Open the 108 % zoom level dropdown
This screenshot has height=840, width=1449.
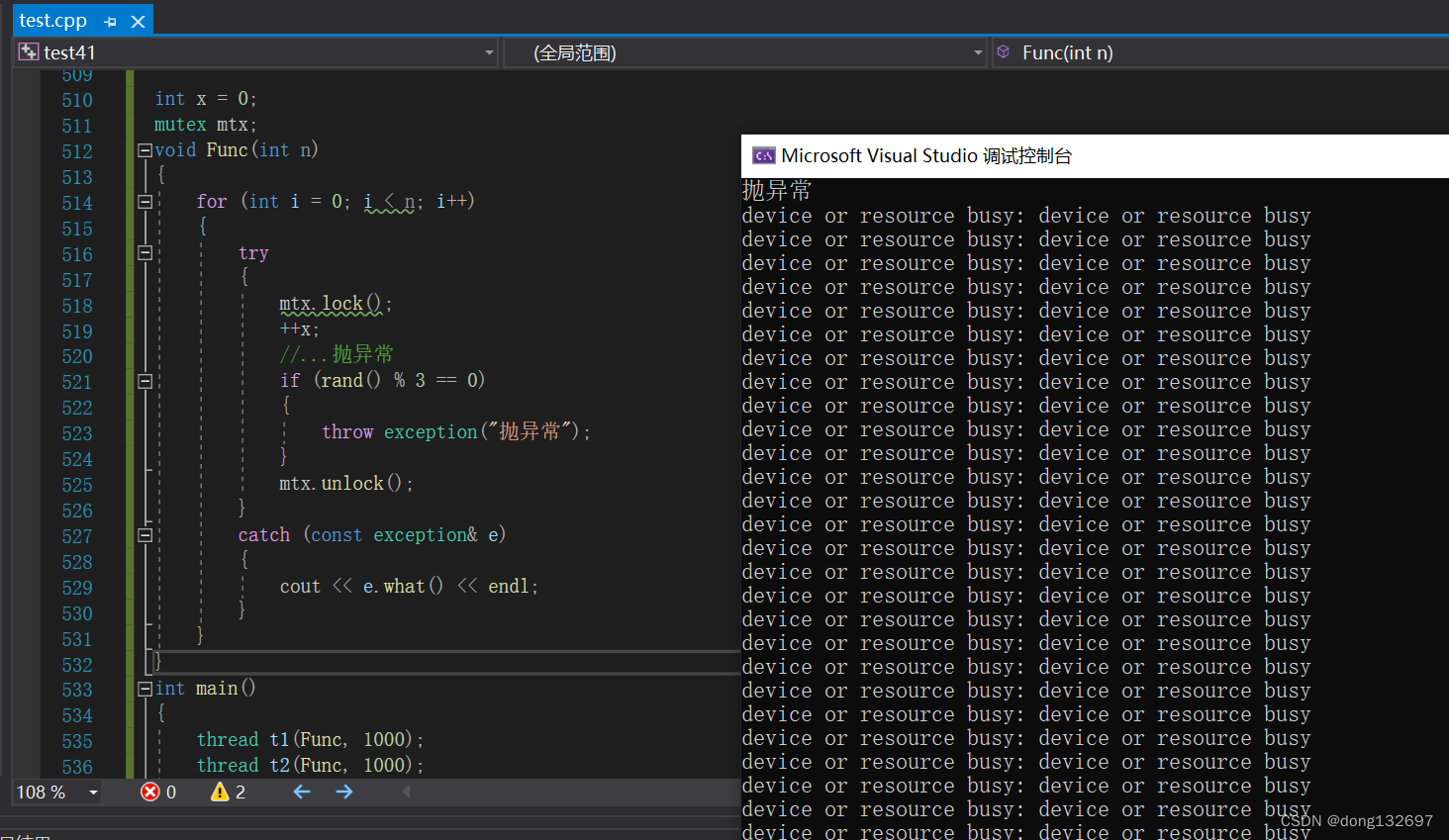point(93,793)
